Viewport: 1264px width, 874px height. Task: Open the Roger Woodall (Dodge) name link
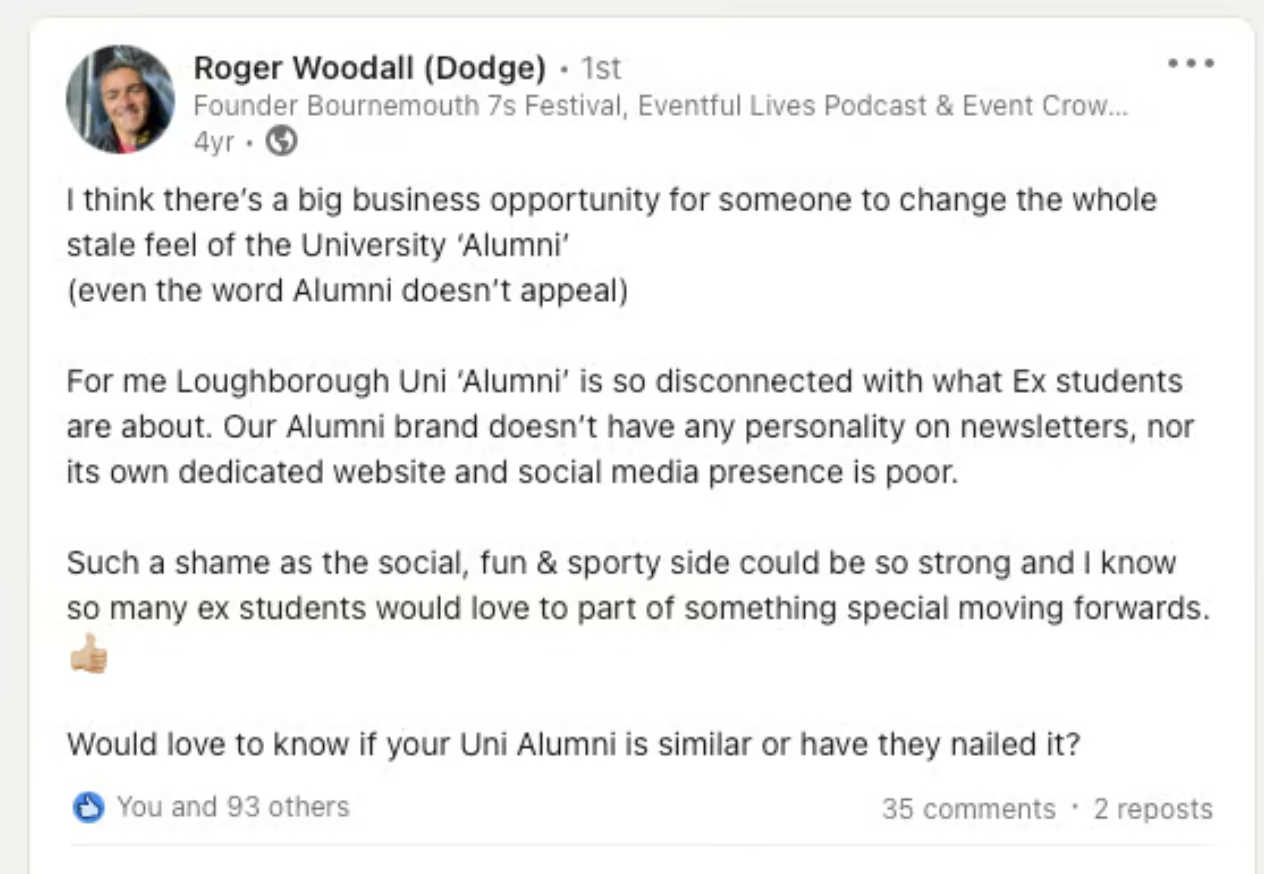pos(369,68)
